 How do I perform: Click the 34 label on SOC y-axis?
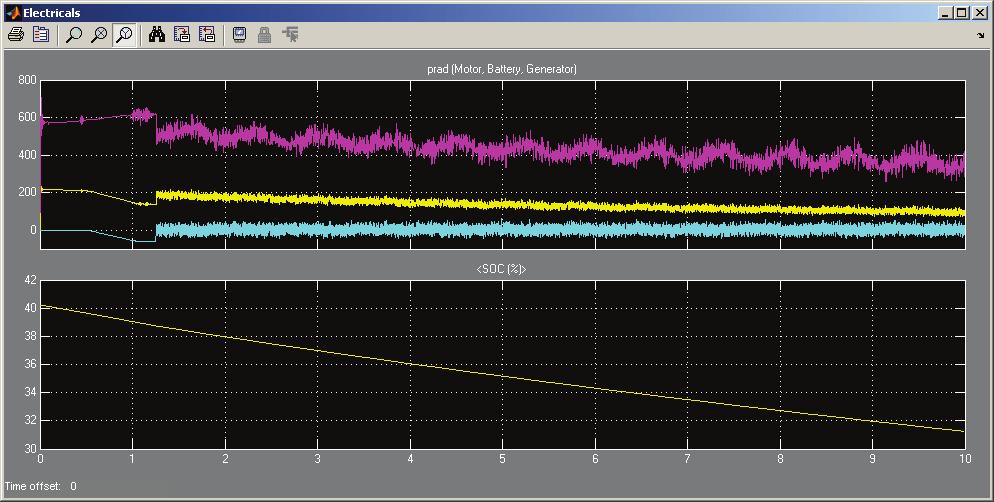coord(30,393)
